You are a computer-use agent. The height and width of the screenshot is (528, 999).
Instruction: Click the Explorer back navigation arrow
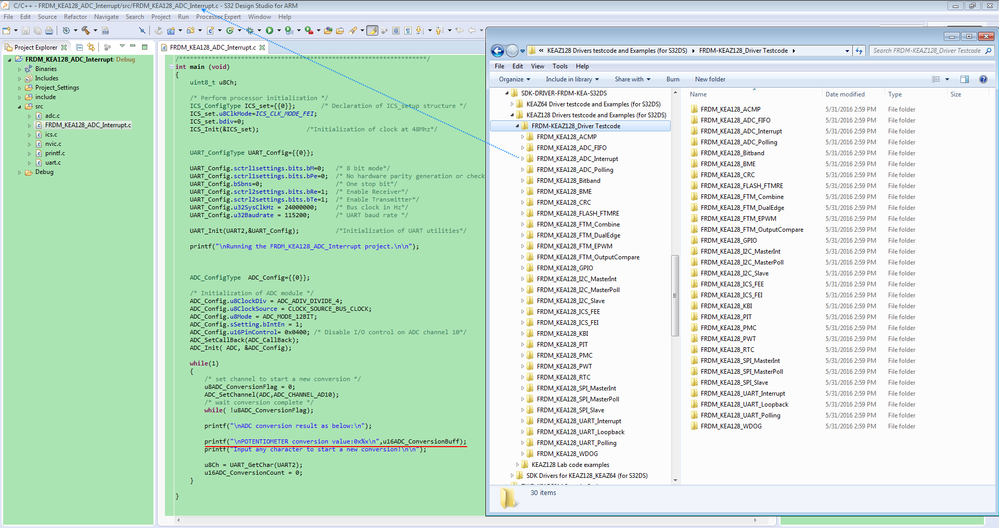(498, 50)
